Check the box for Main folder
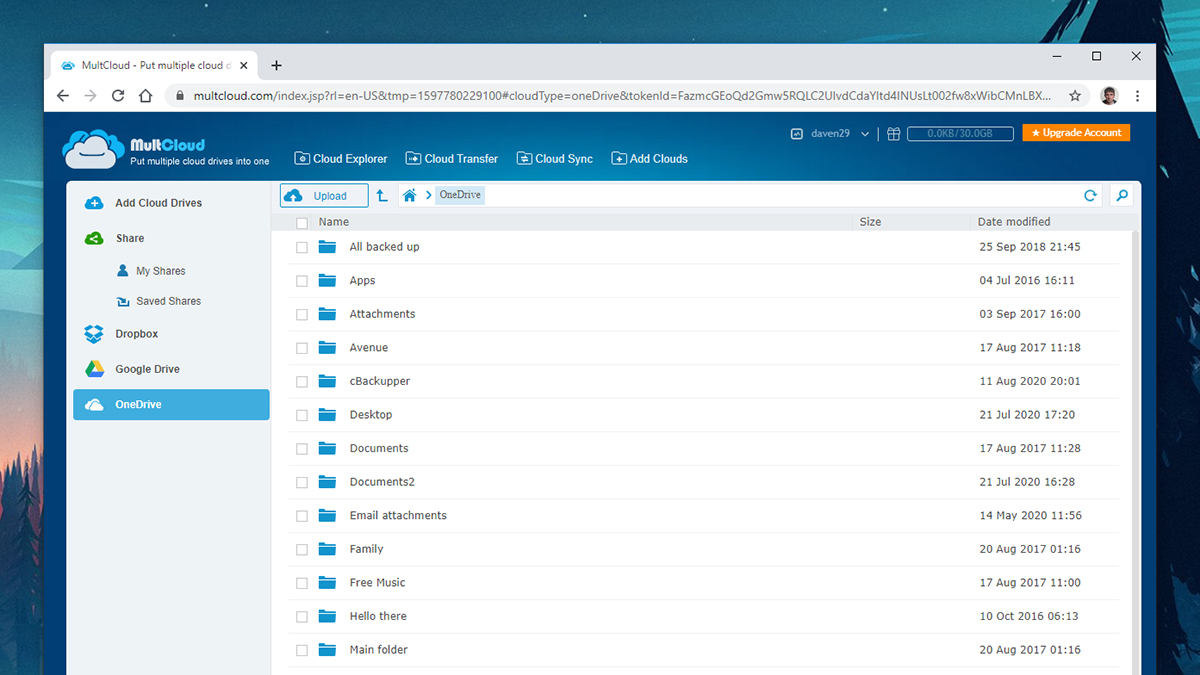This screenshot has width=1200, height=675. [302, 650]
